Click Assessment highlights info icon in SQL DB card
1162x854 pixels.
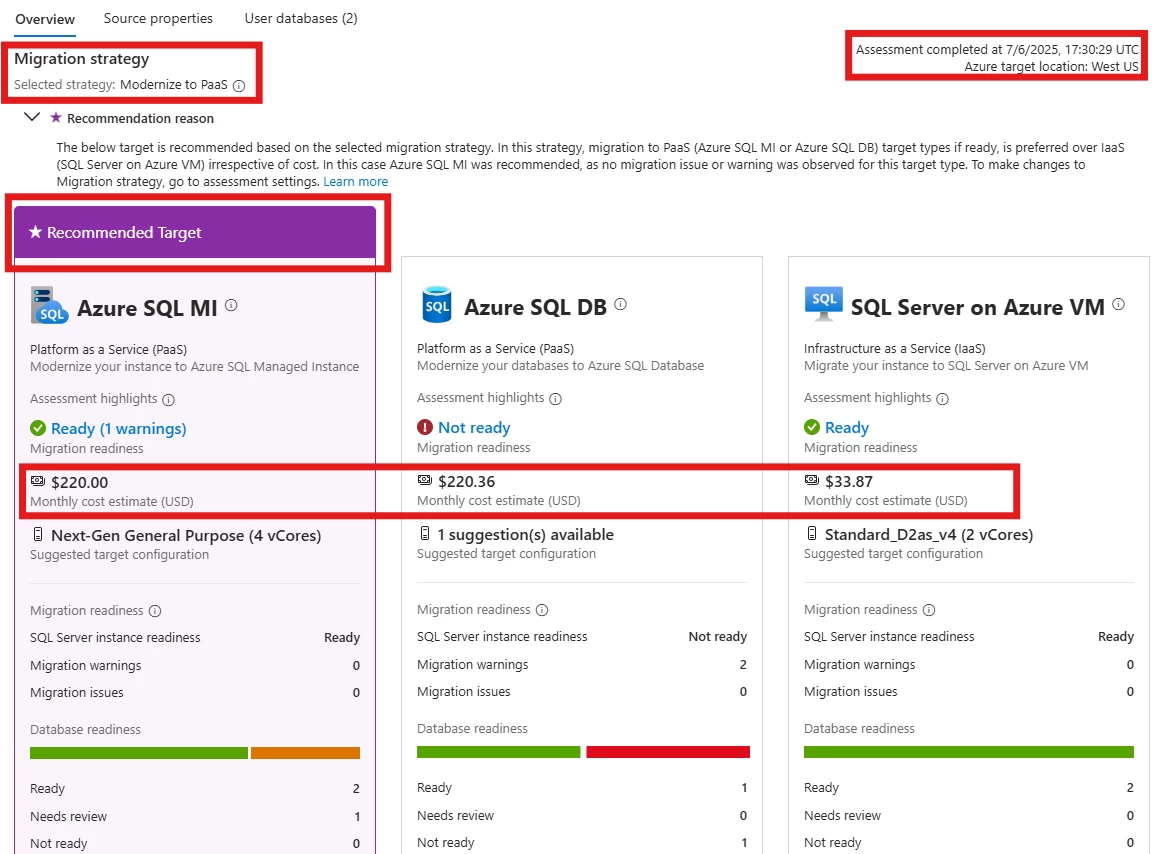(x=555, y=399)
